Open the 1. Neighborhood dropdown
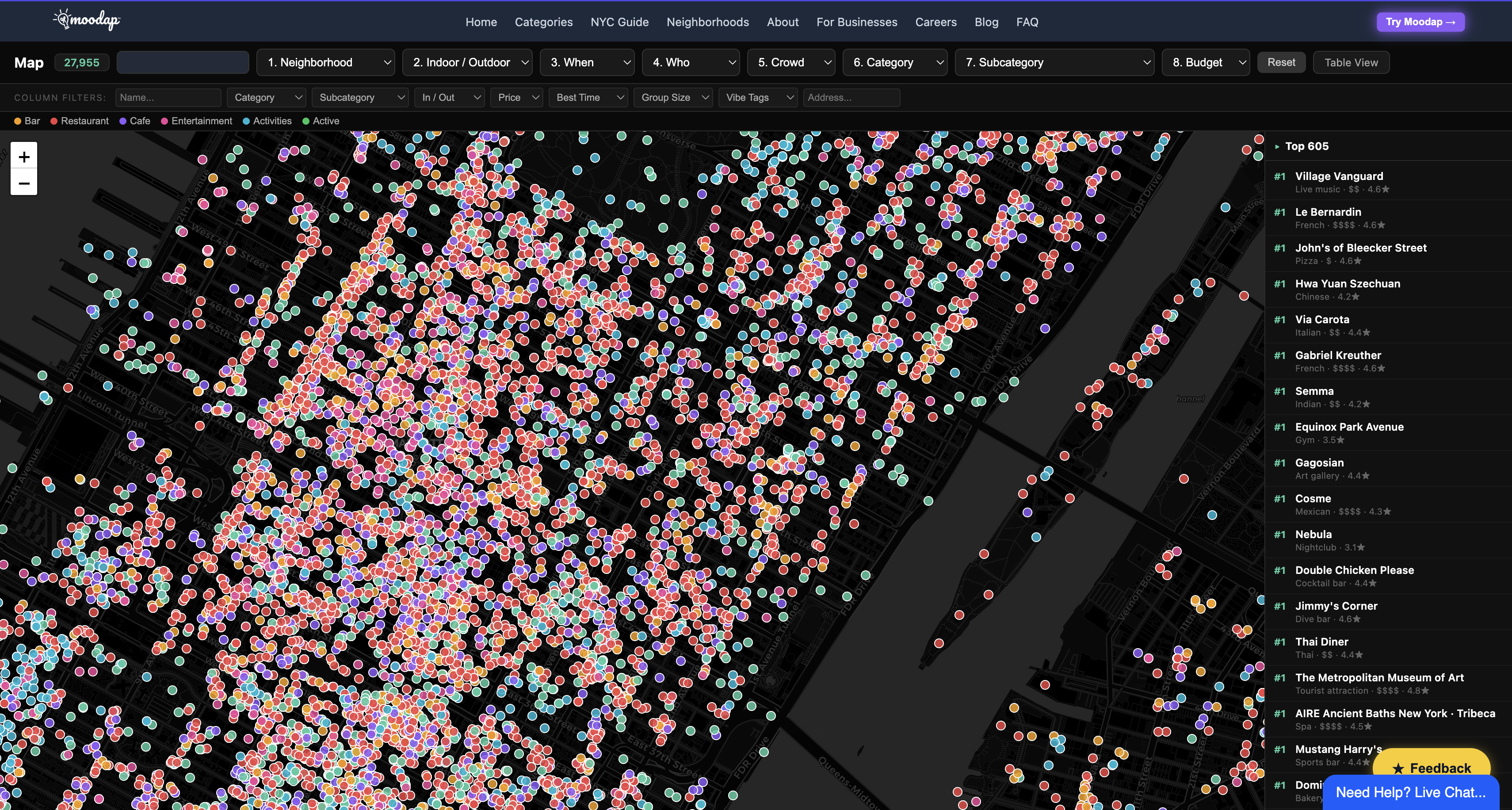 click(325, 62)
